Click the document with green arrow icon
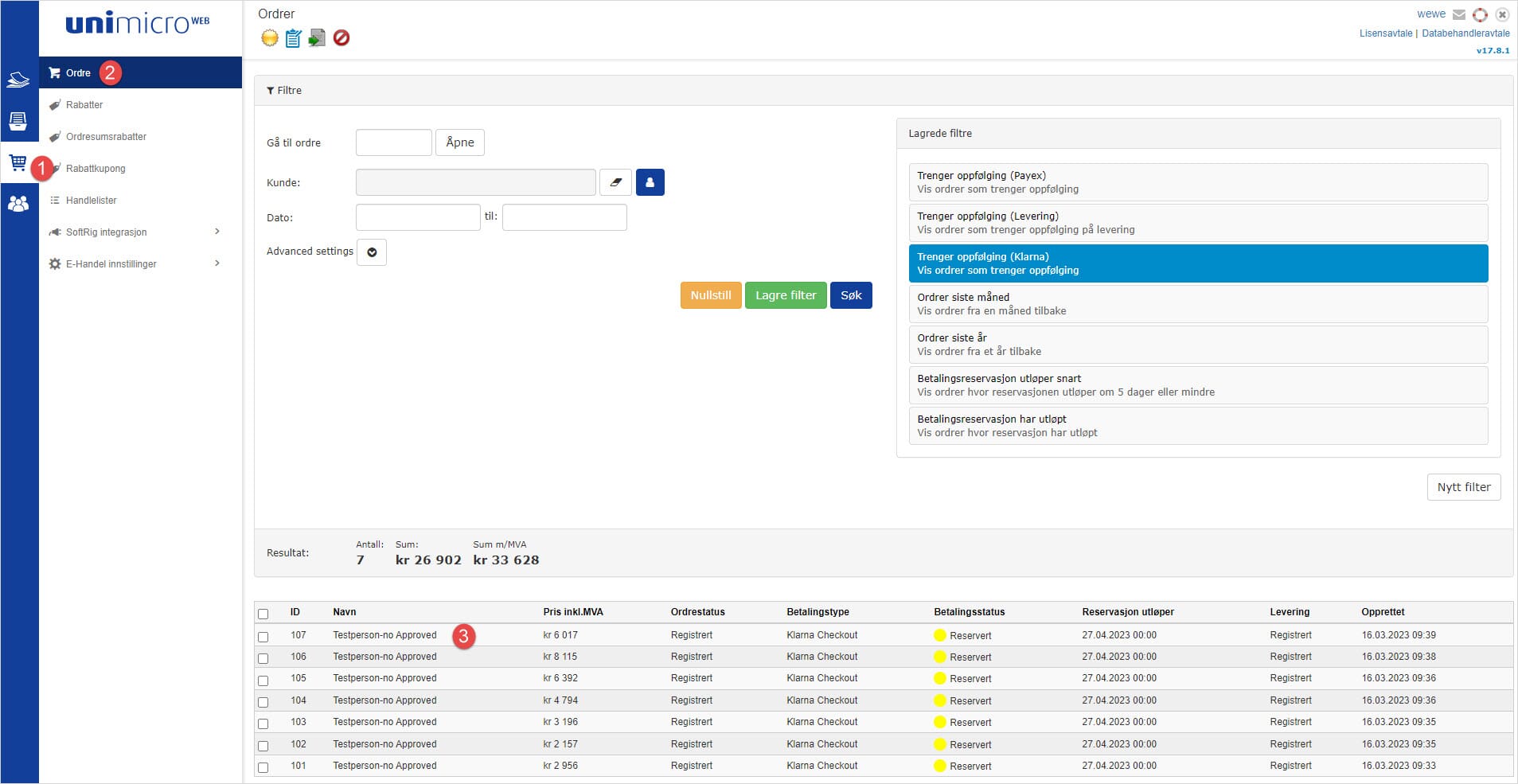Image resolution: width=1518 pixels, height=784 pixels. (x=317, y=37)
